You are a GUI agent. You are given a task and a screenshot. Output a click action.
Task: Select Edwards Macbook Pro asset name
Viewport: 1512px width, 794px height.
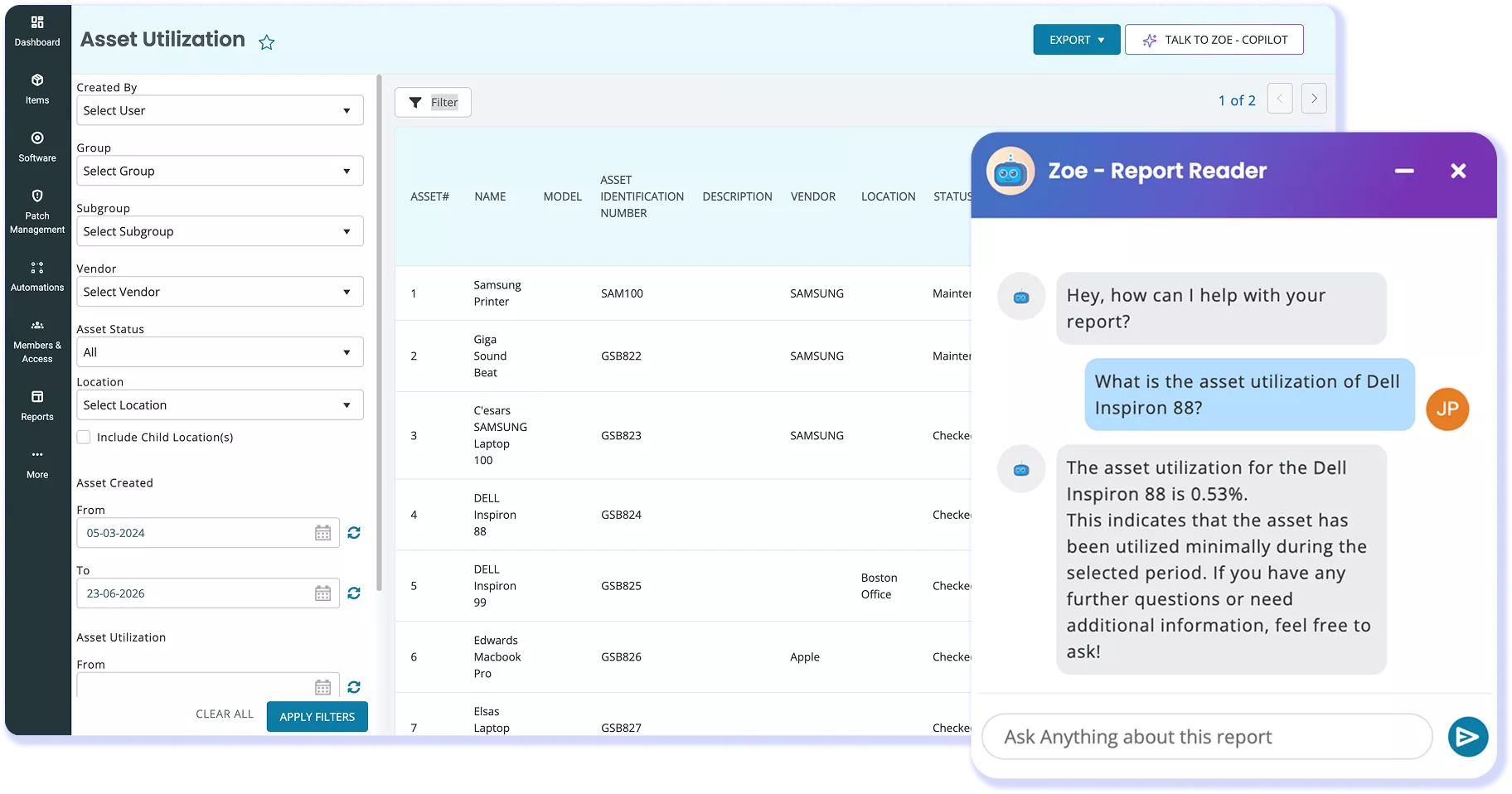[497, 657]
